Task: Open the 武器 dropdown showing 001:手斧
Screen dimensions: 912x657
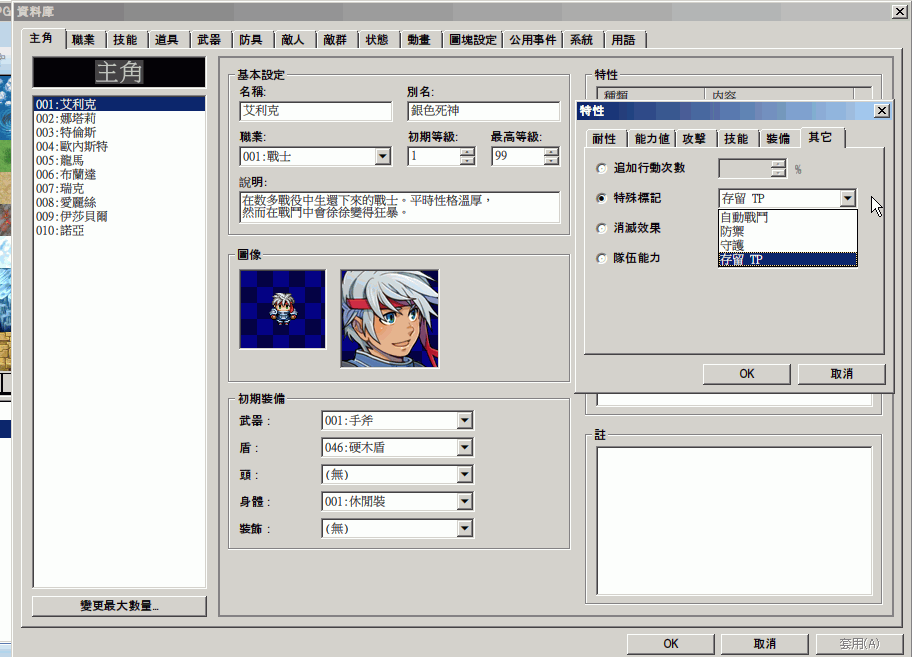Action: pyautogui.click(x=464, y=420)
